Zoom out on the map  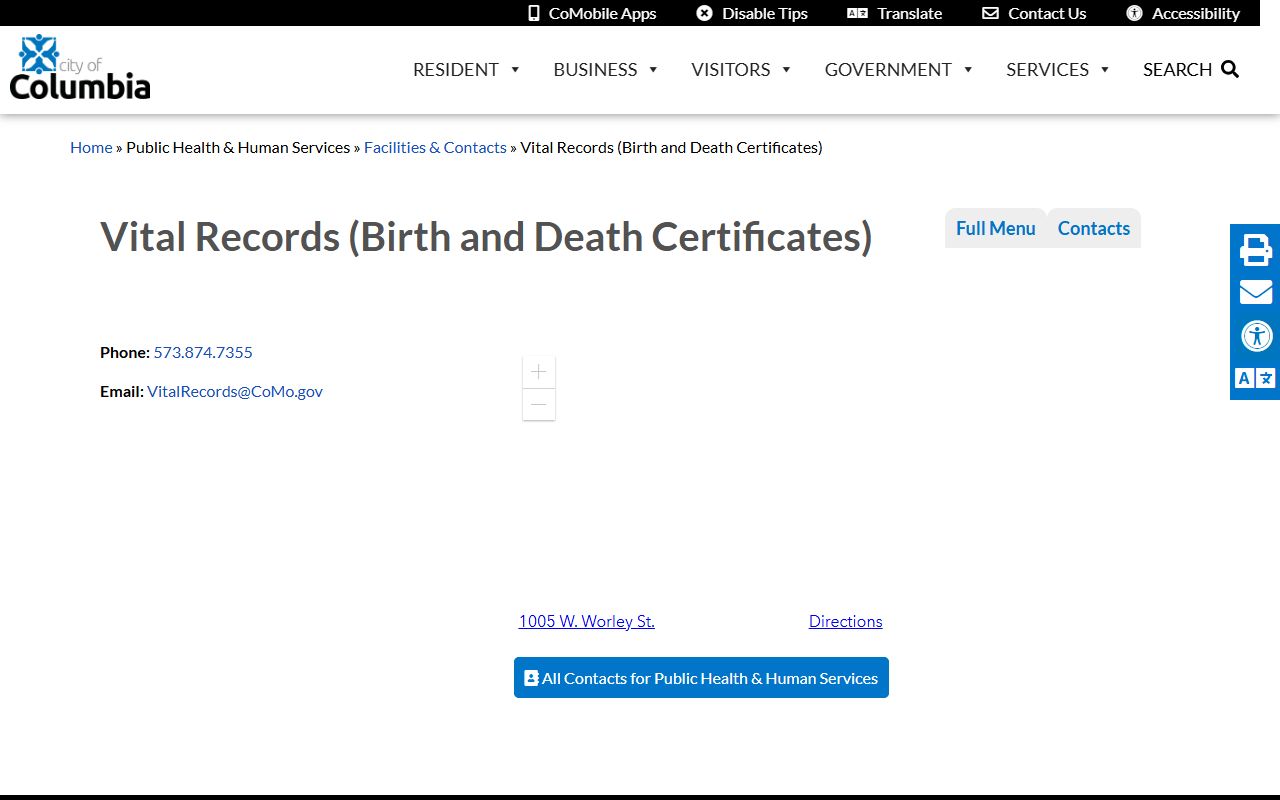pyautogui.click(x=539, y=404)
